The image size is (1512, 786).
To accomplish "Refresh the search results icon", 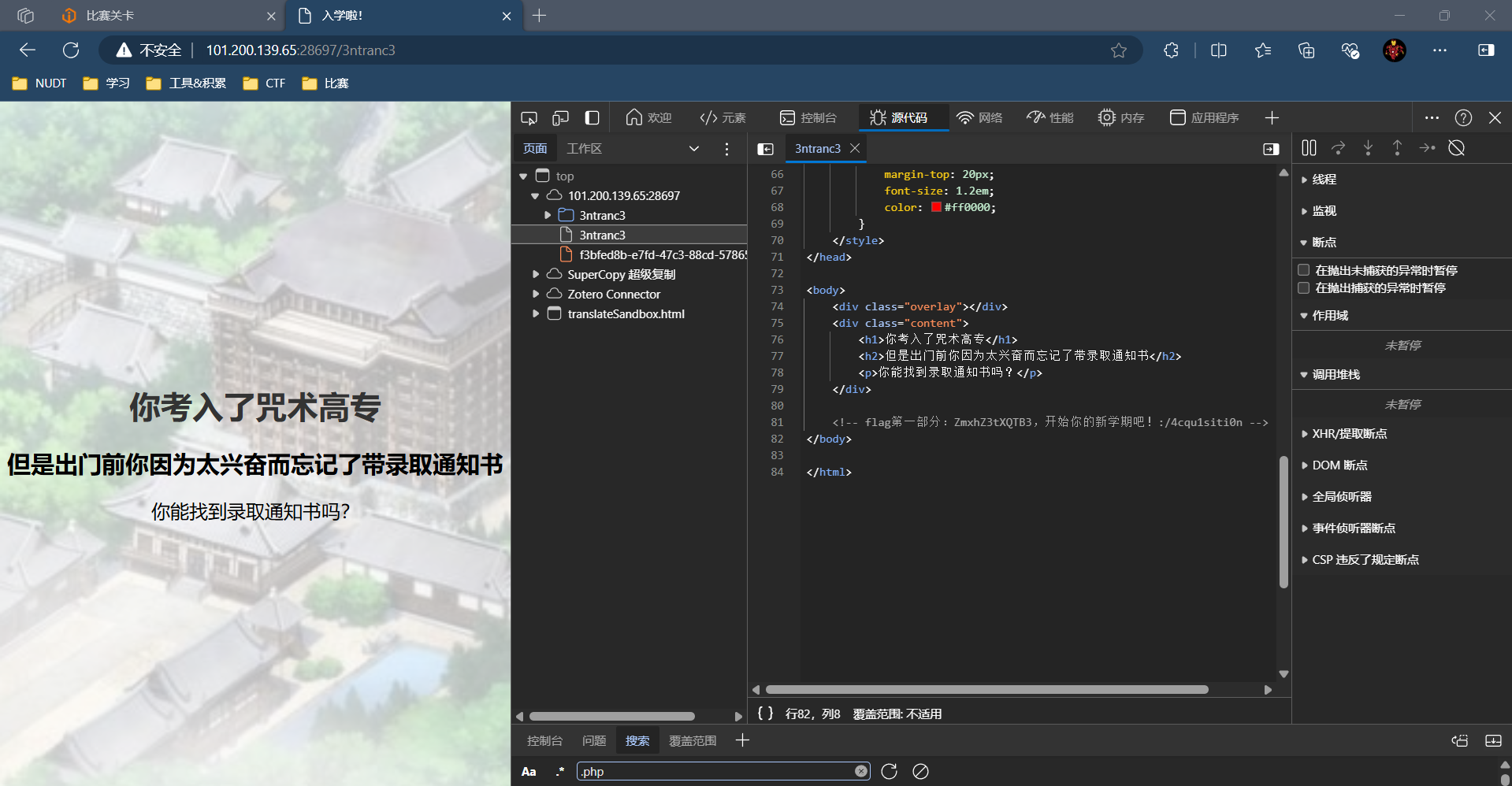I will click(889, 772).
